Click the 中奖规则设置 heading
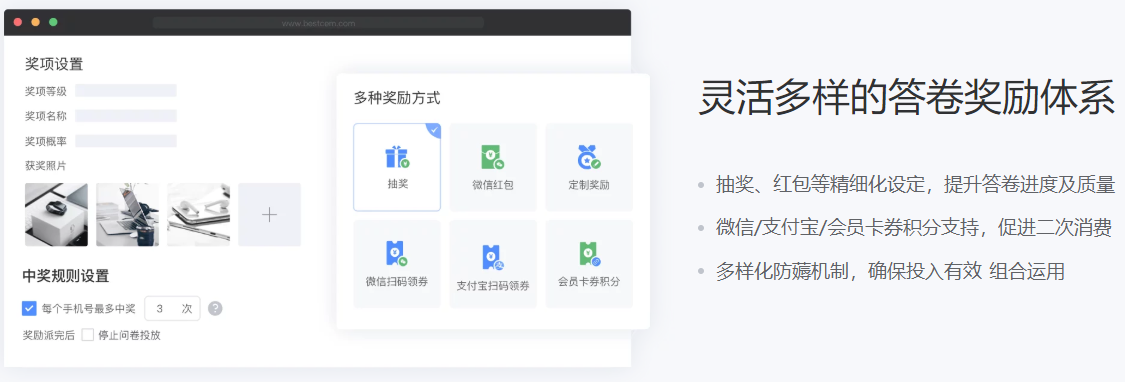This screenshot has width=1125, height=382. click(66, 276)
